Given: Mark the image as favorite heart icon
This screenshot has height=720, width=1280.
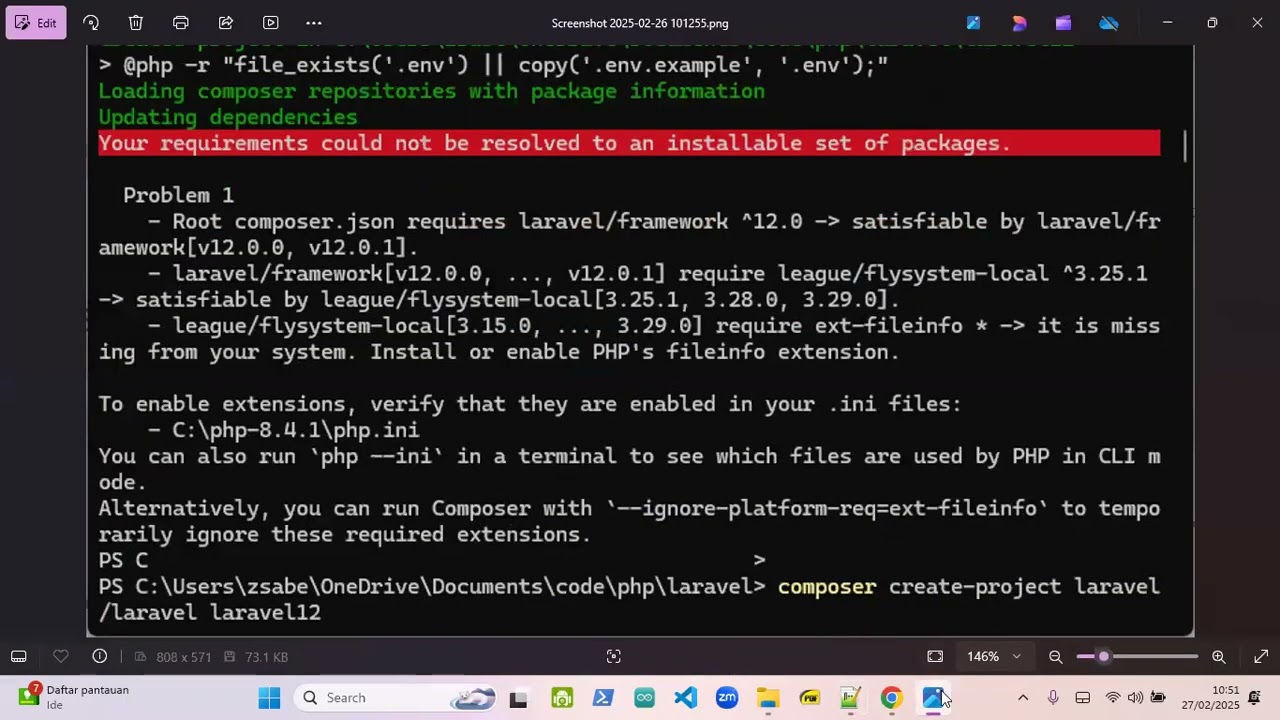Looking at the screenshot, I should coord(61,657).
